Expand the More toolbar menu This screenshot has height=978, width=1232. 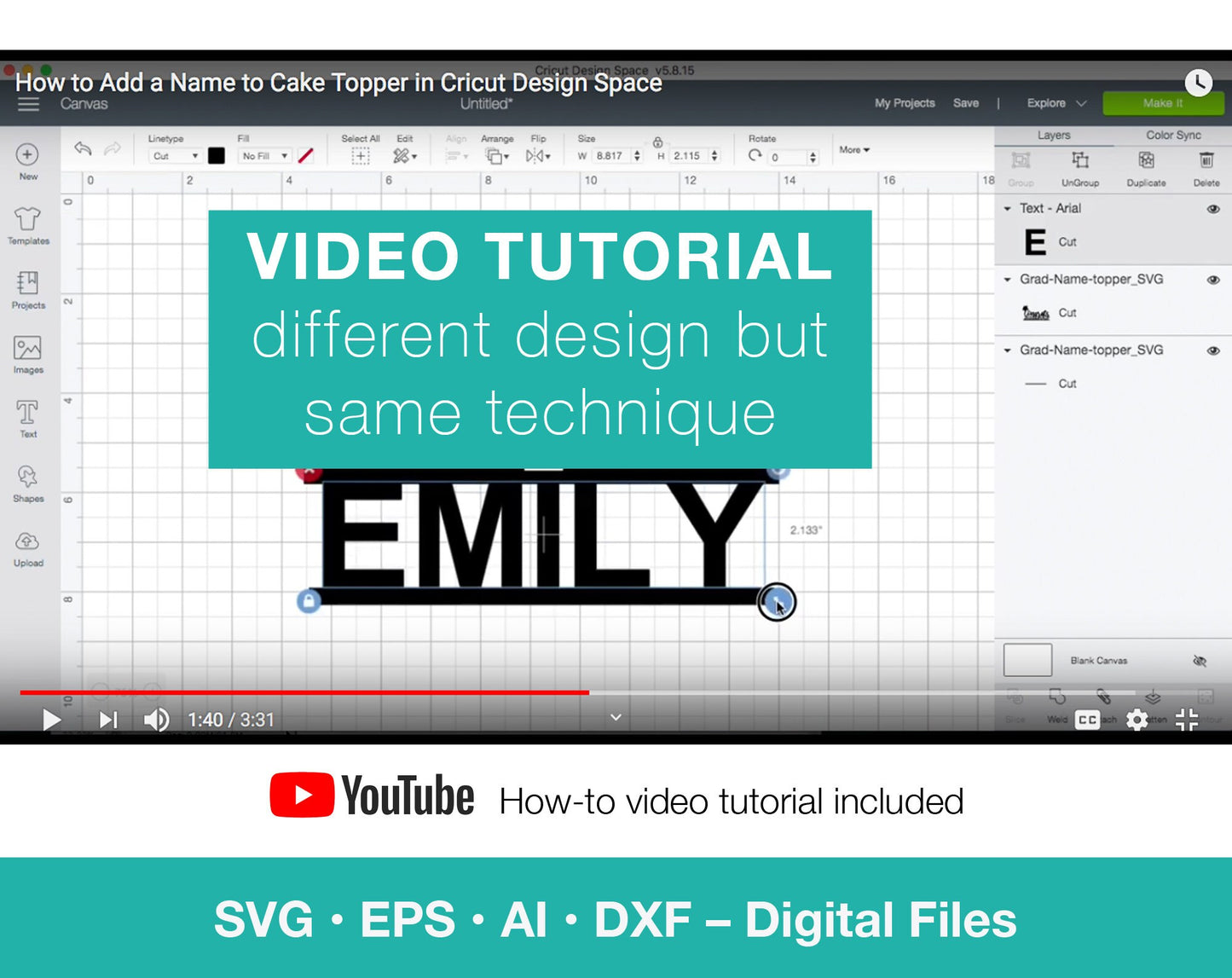(x=854, y=150)
